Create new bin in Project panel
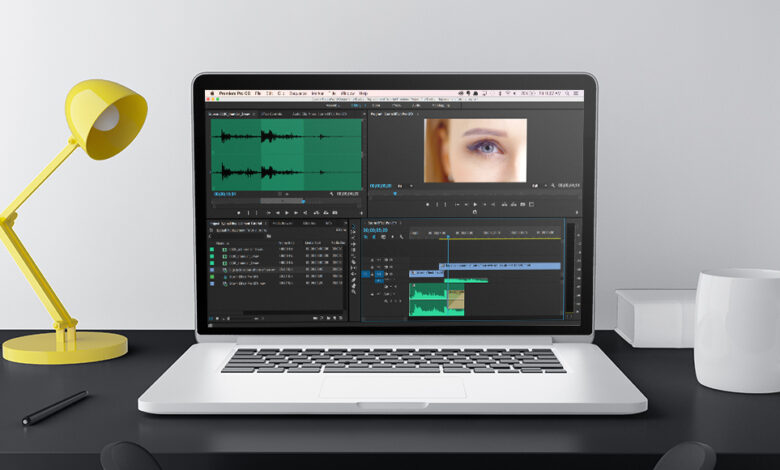Screen dimensions: 780x470 [328, 318]
